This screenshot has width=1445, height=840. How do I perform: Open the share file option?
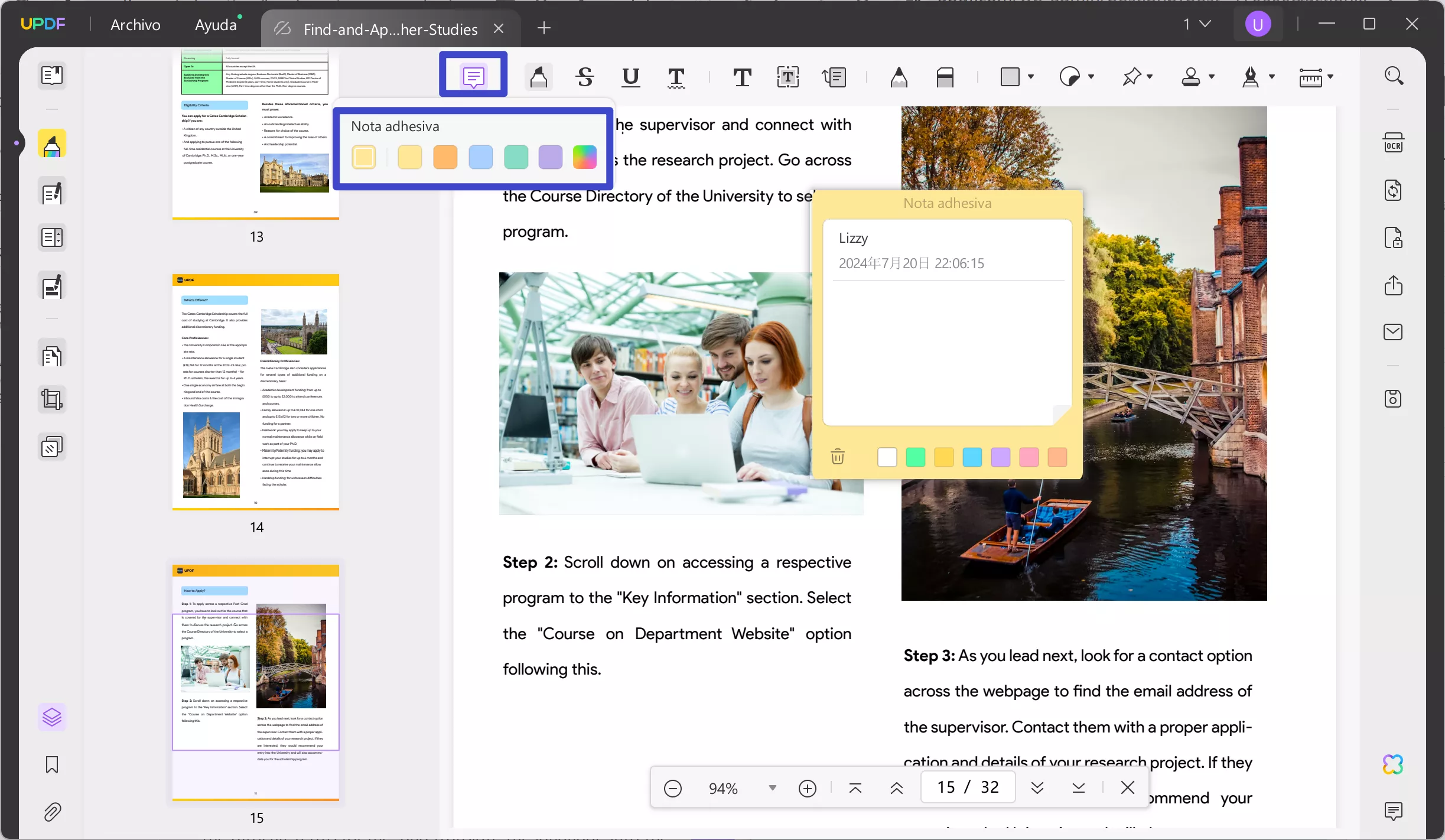[1394, 285]
